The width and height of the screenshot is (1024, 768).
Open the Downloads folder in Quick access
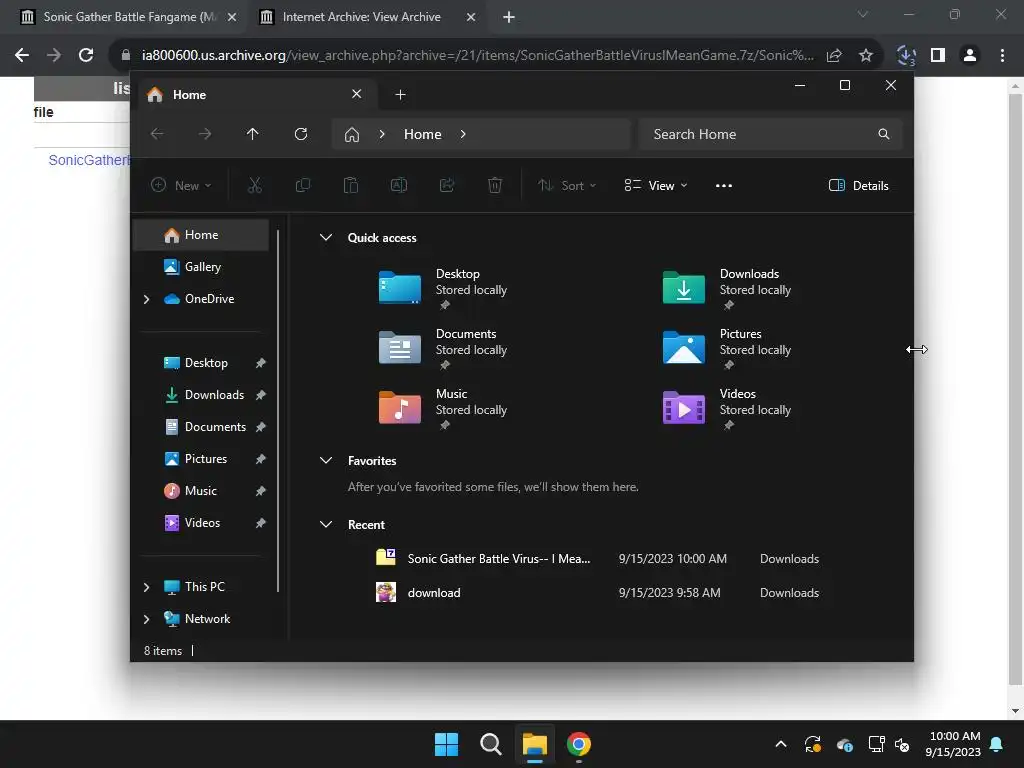pos(728,289)
